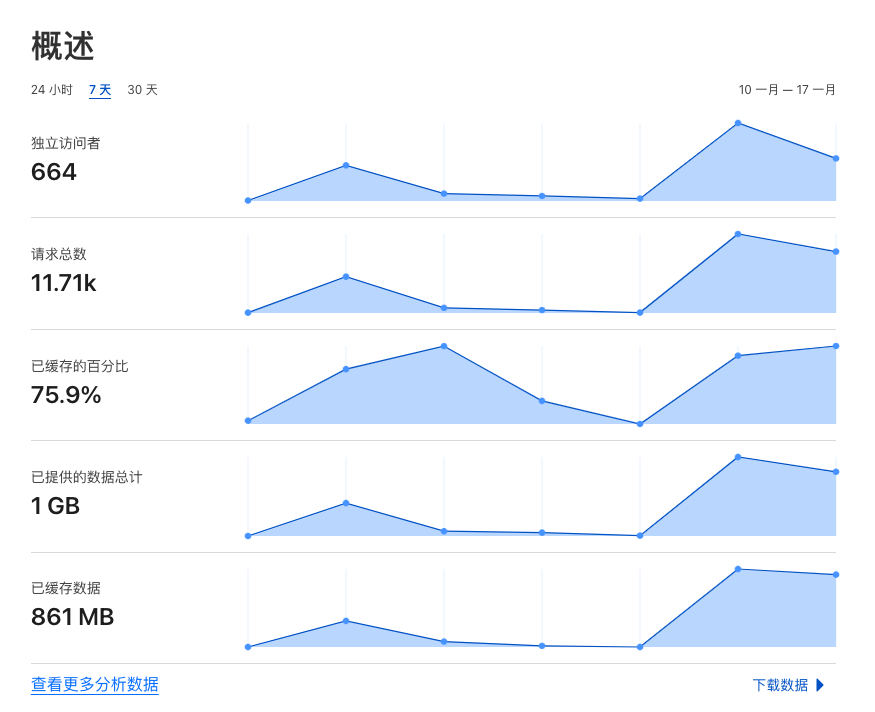Click the 10 一月 — 17 一月 date range label
The width and height of the screenshot is (875, 712).
tap(787, 90)
